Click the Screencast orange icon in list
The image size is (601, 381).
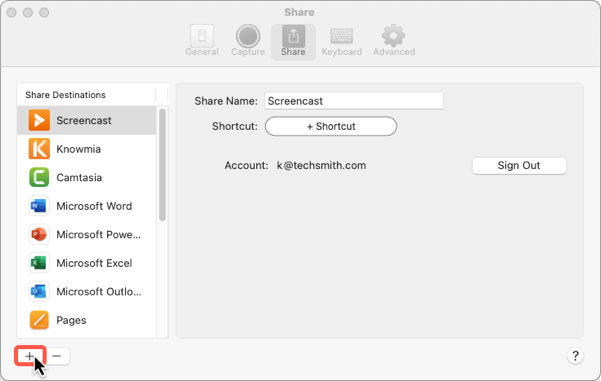pyautogui.click(x=39, y=120)
